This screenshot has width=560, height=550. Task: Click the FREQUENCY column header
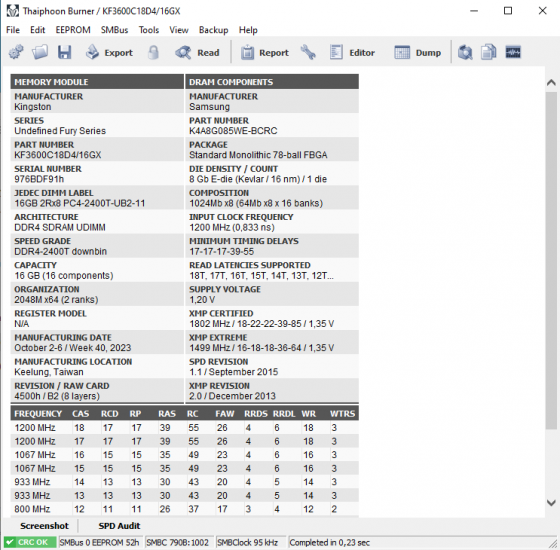[38, 414]
